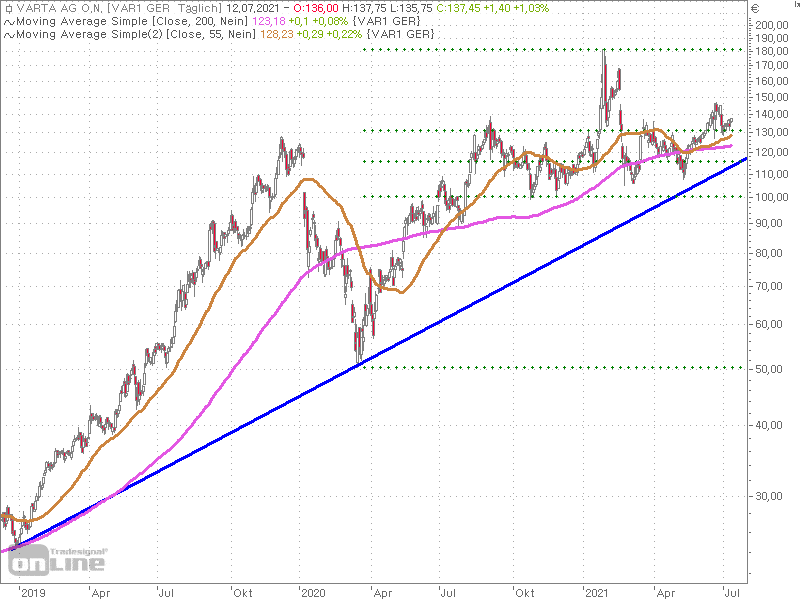This screenshot has height=600, width=800.
Task: Click the +0,22% value in the 55-MA row
Action: 344,34
